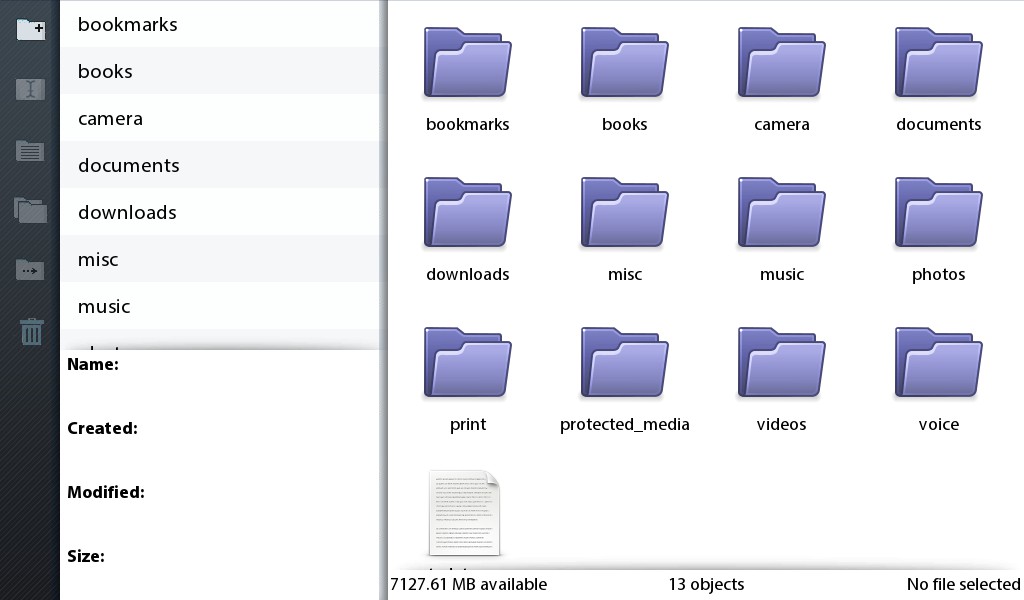
Task: Select the text document thumbnail
Action: pos(464,512)
